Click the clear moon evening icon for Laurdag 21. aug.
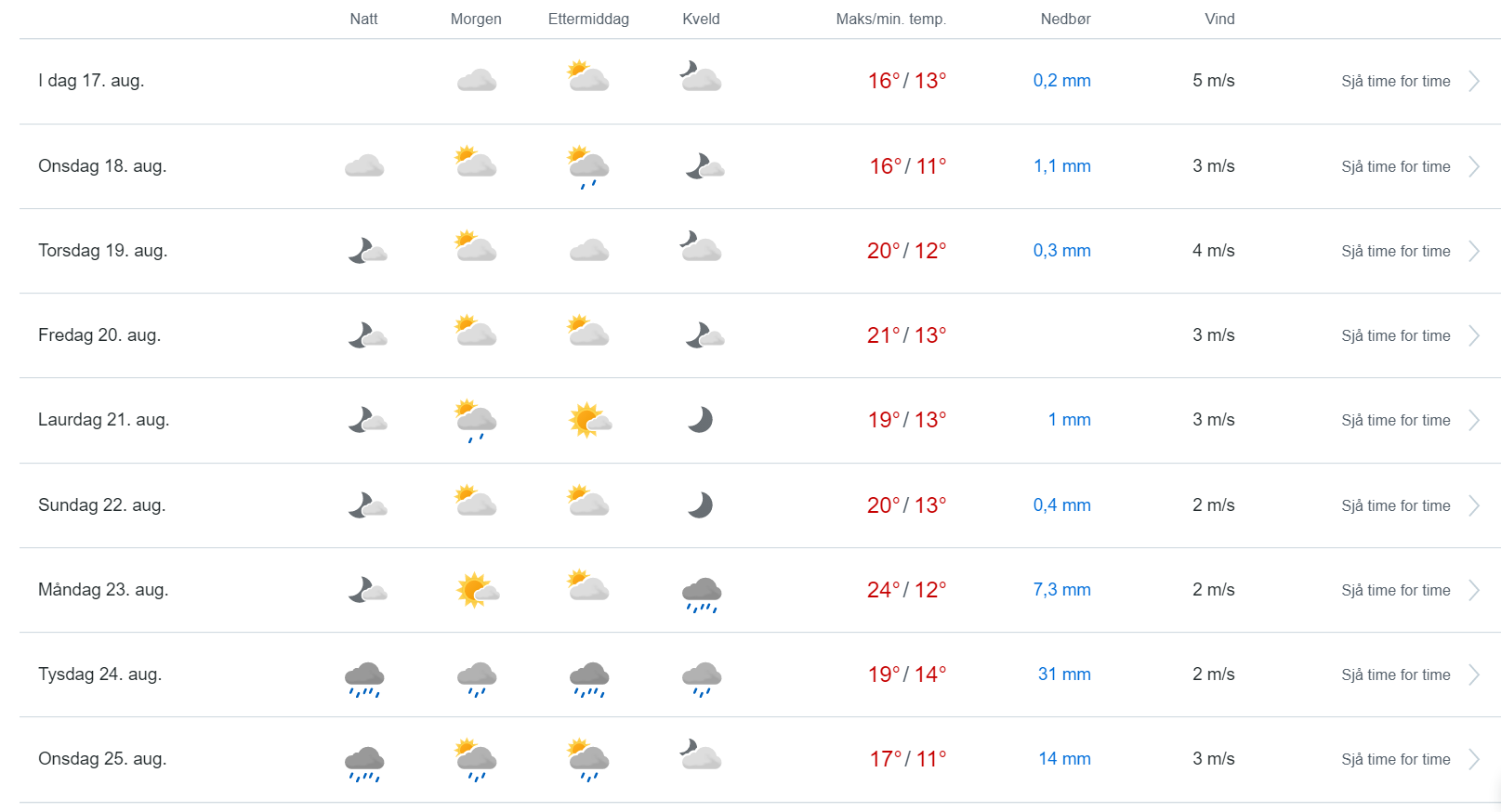This screenshot has width=1501, height=812. (701, 420)
